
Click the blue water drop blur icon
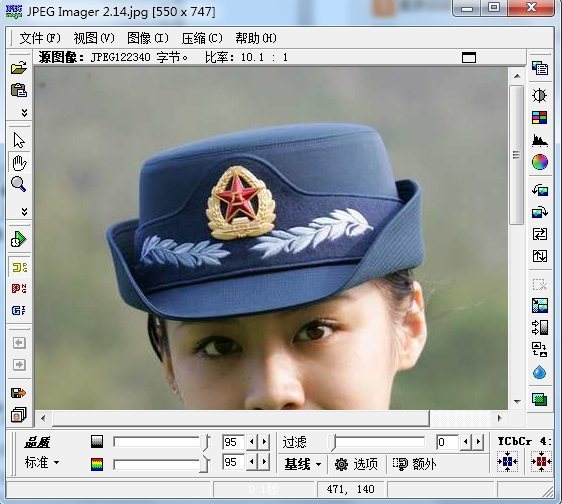[x=539, y=372]
